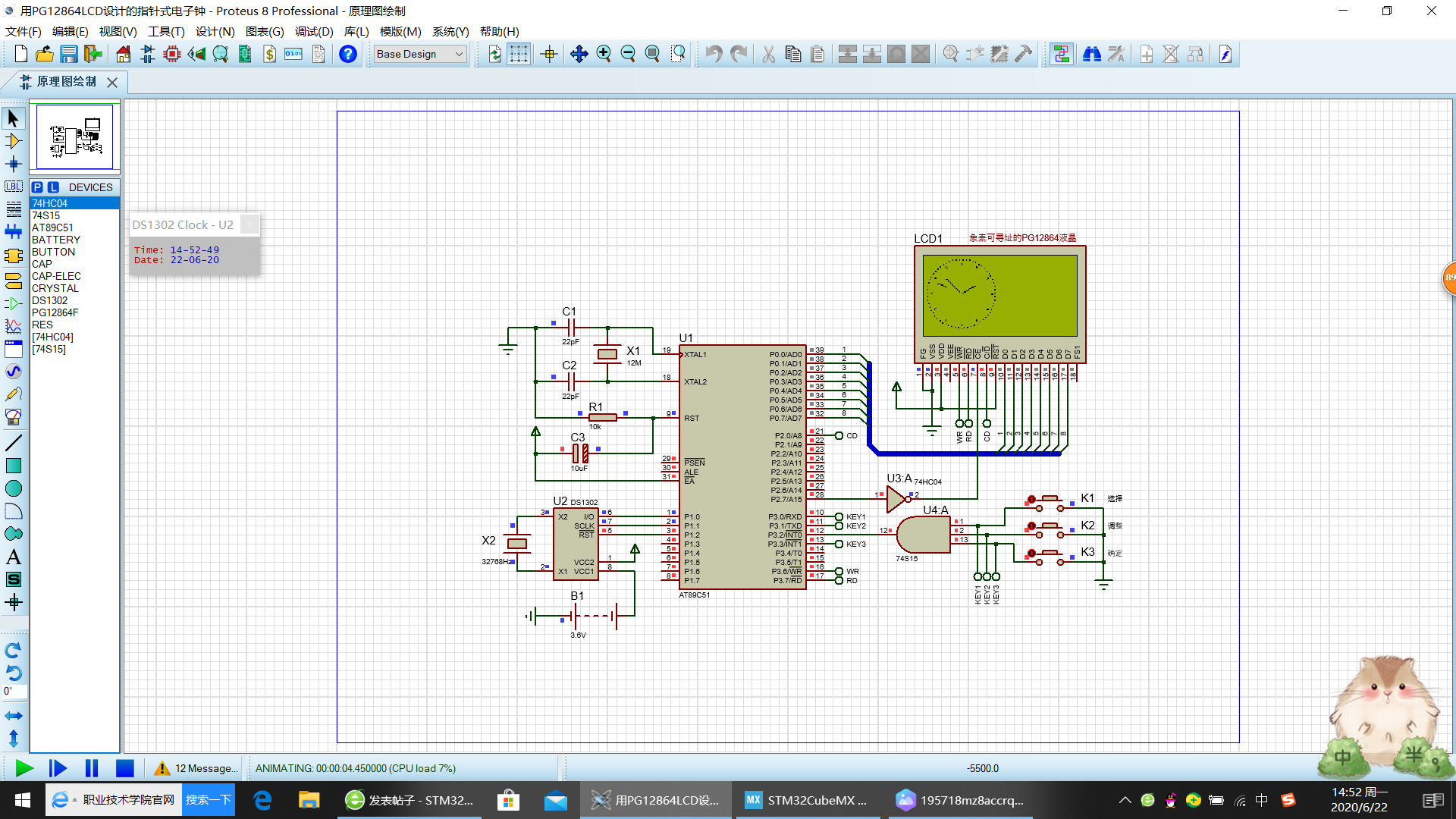The width and height of the screenshot is (1456, 819).
Task: Open the 12 Messages warning log
Action: (196, 768)
